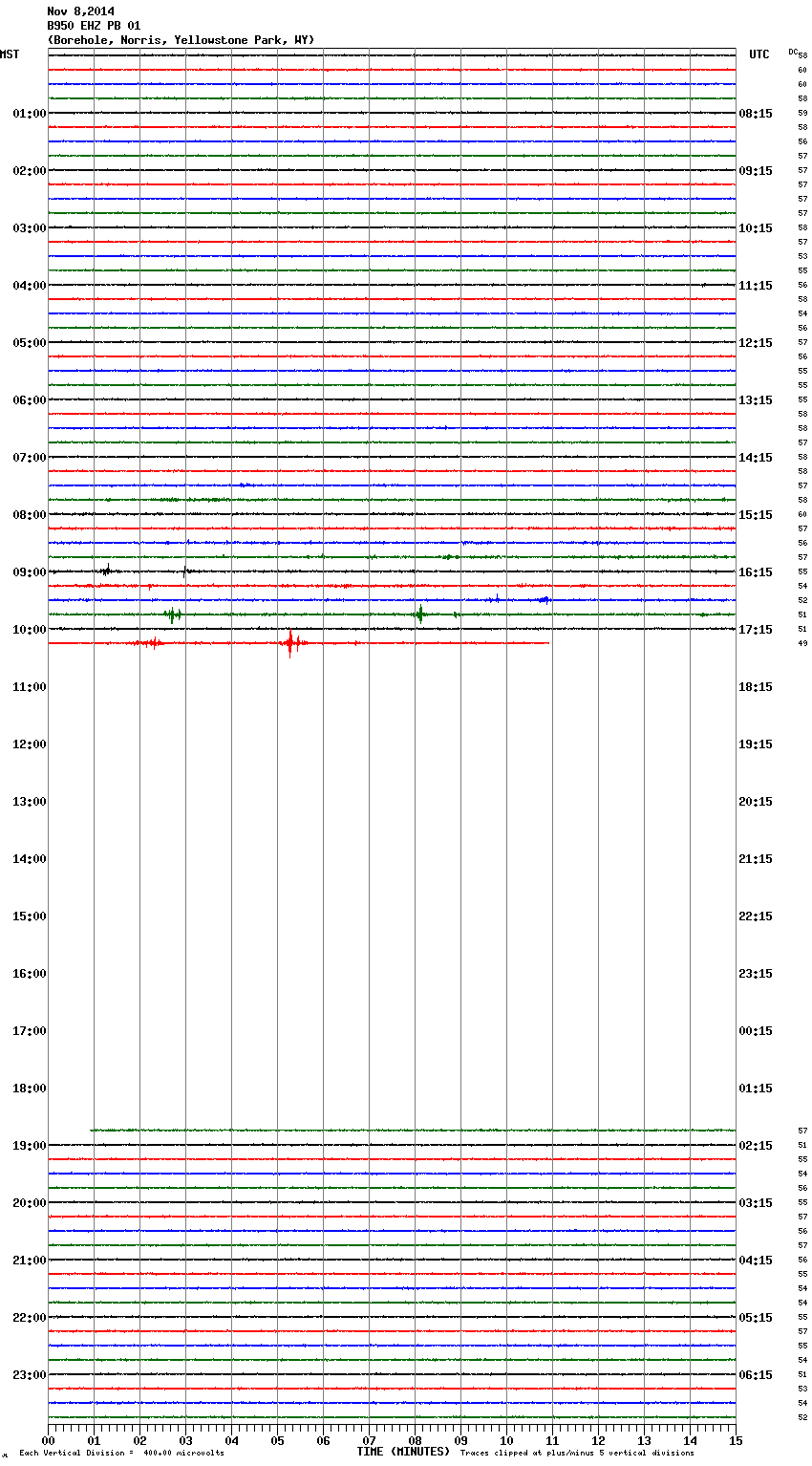The width and height of the screenshot is (812, 1466).
Task: Select the '17:00' MST hour label
Action: point(30,1031)
